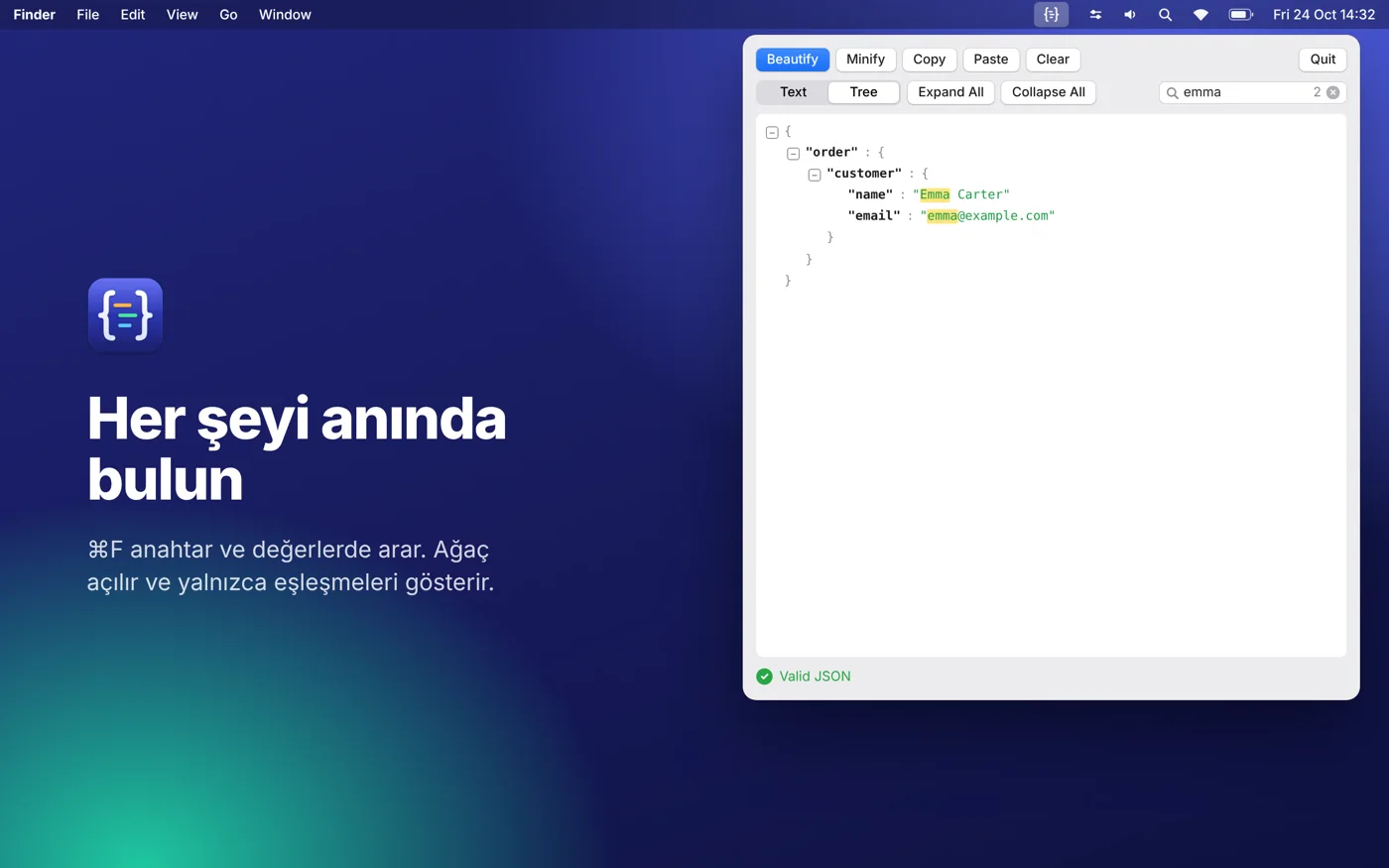Image resolution: width=1389 pixels, height=868 pixels.
Task: Open the File menu
Action: (x=87, y=15)
